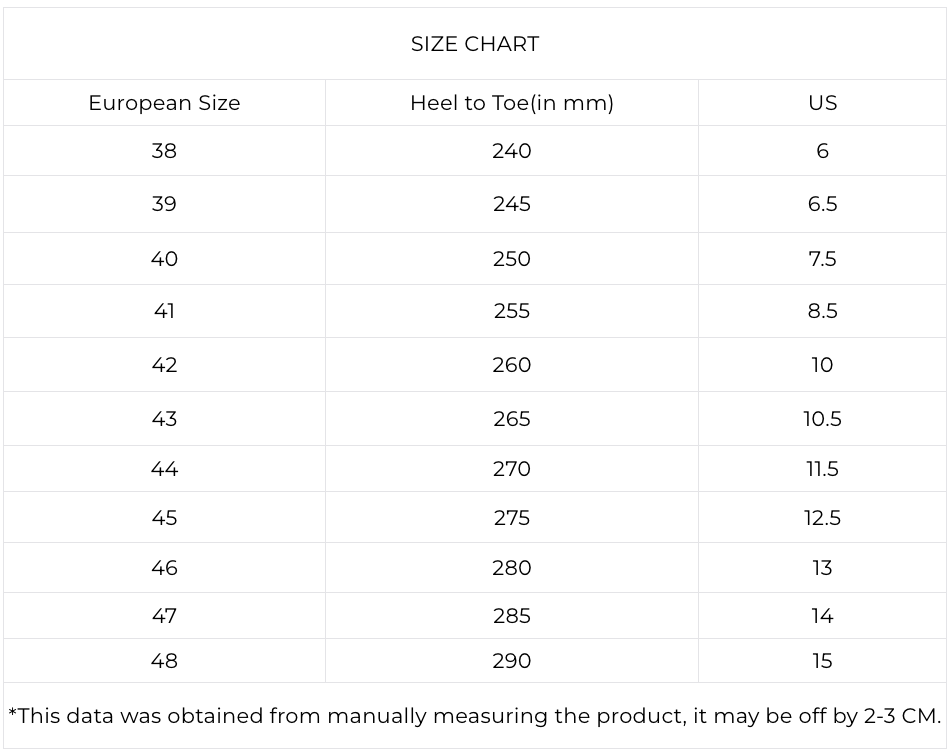Select US size 7.5 cell
948x752 pixels.
tap(822, 259)
